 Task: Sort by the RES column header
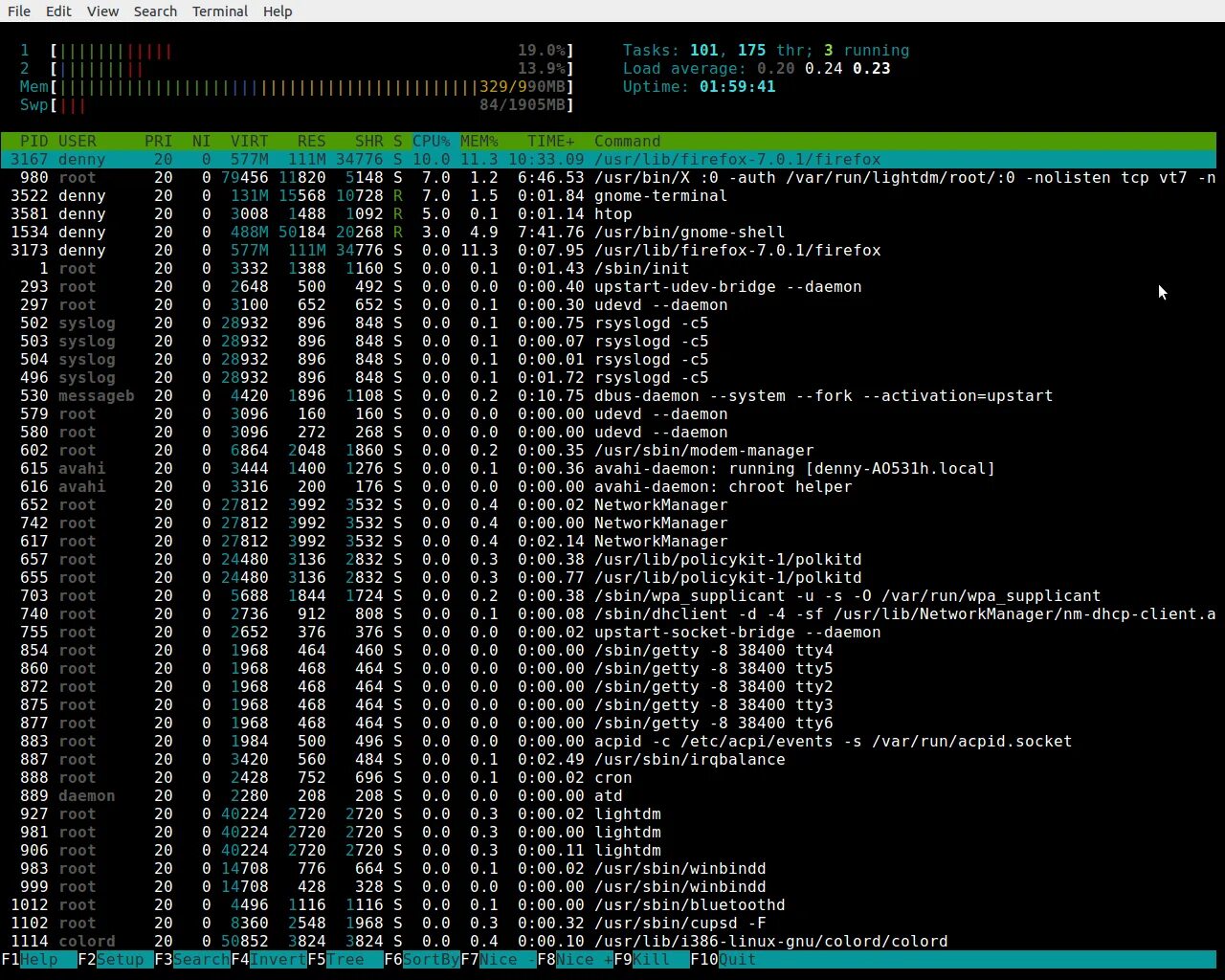click(312, 141)
